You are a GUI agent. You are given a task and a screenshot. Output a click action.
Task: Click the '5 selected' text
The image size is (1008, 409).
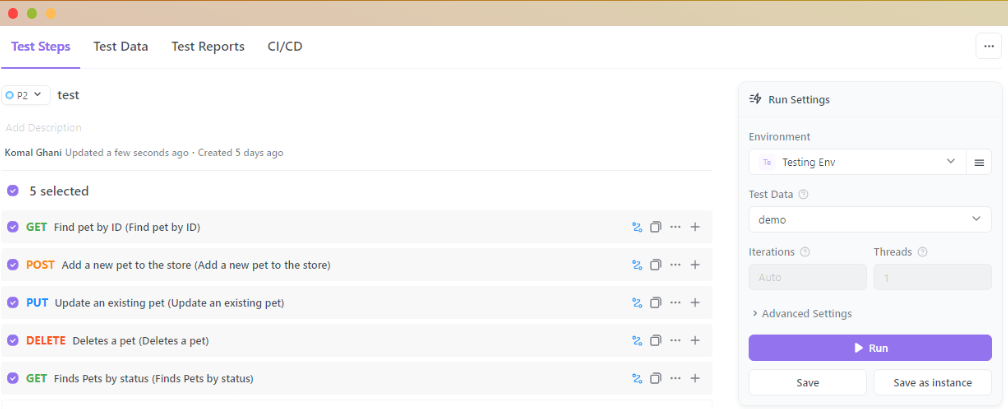click(x=59, y=191)
